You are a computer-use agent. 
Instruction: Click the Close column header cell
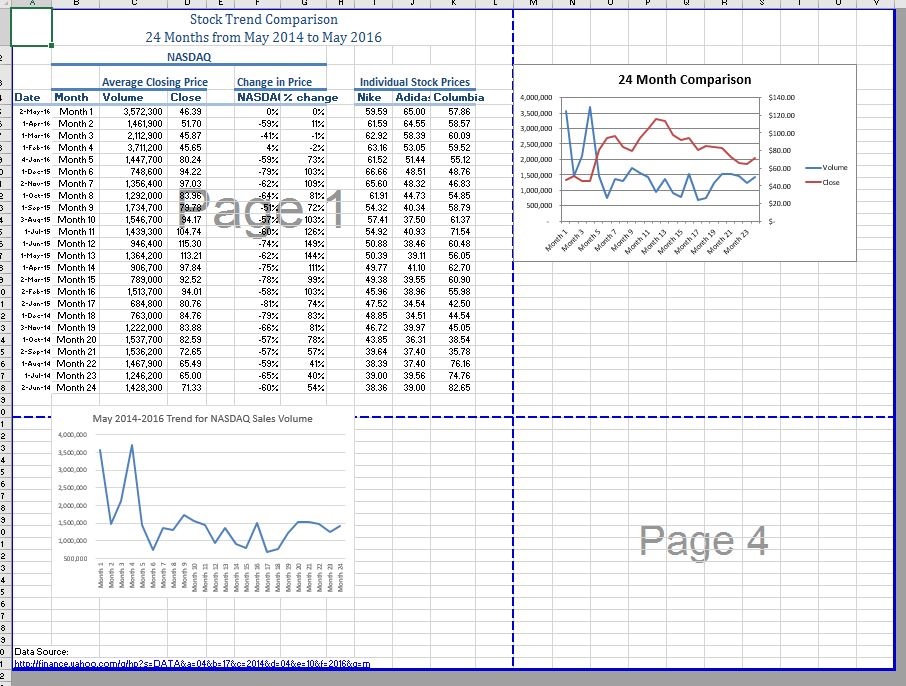click(x=185, y=98)
